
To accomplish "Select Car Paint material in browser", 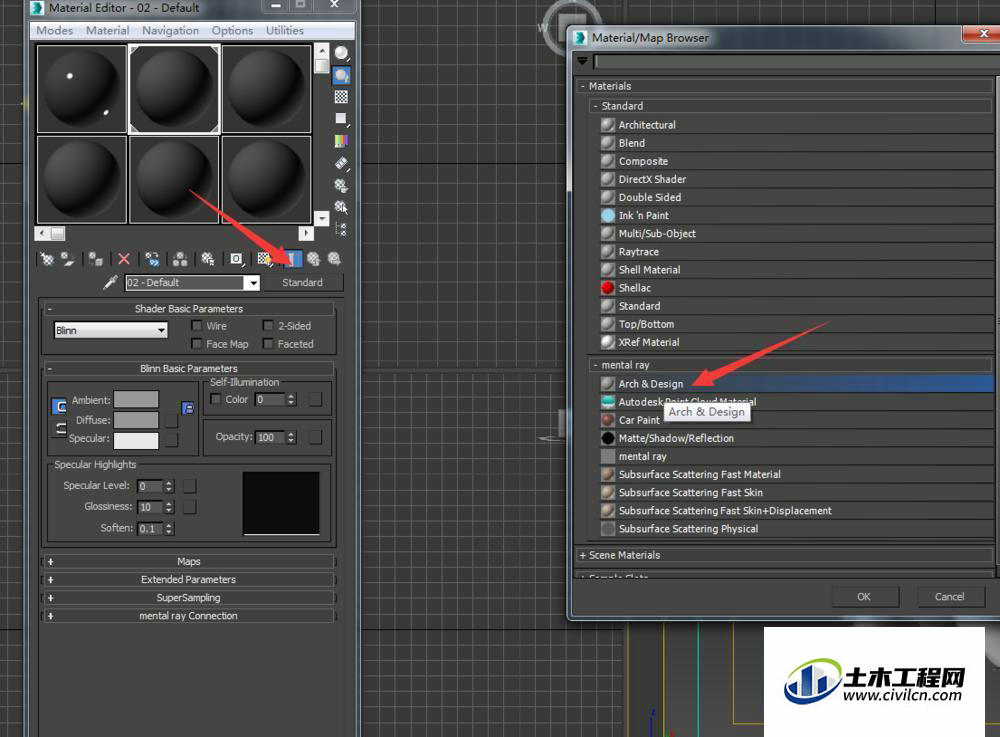I will point(796,420).
